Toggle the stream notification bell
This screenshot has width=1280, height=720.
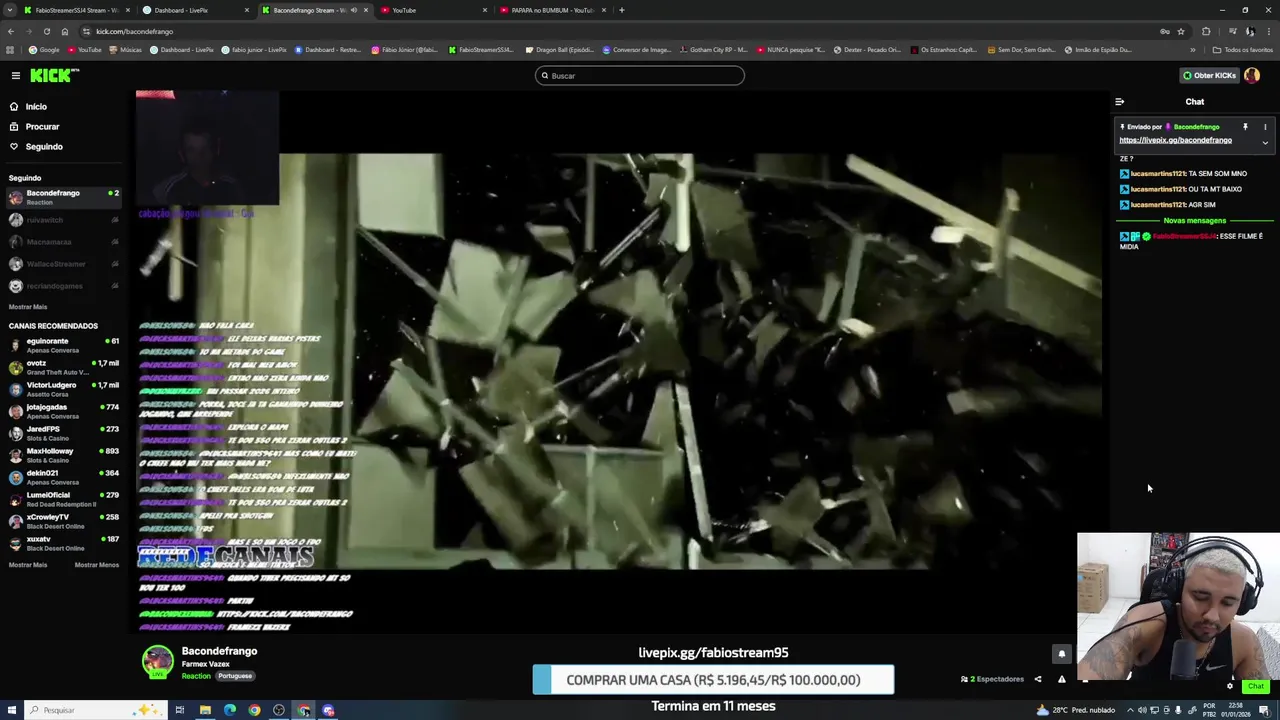point(1062,654)
